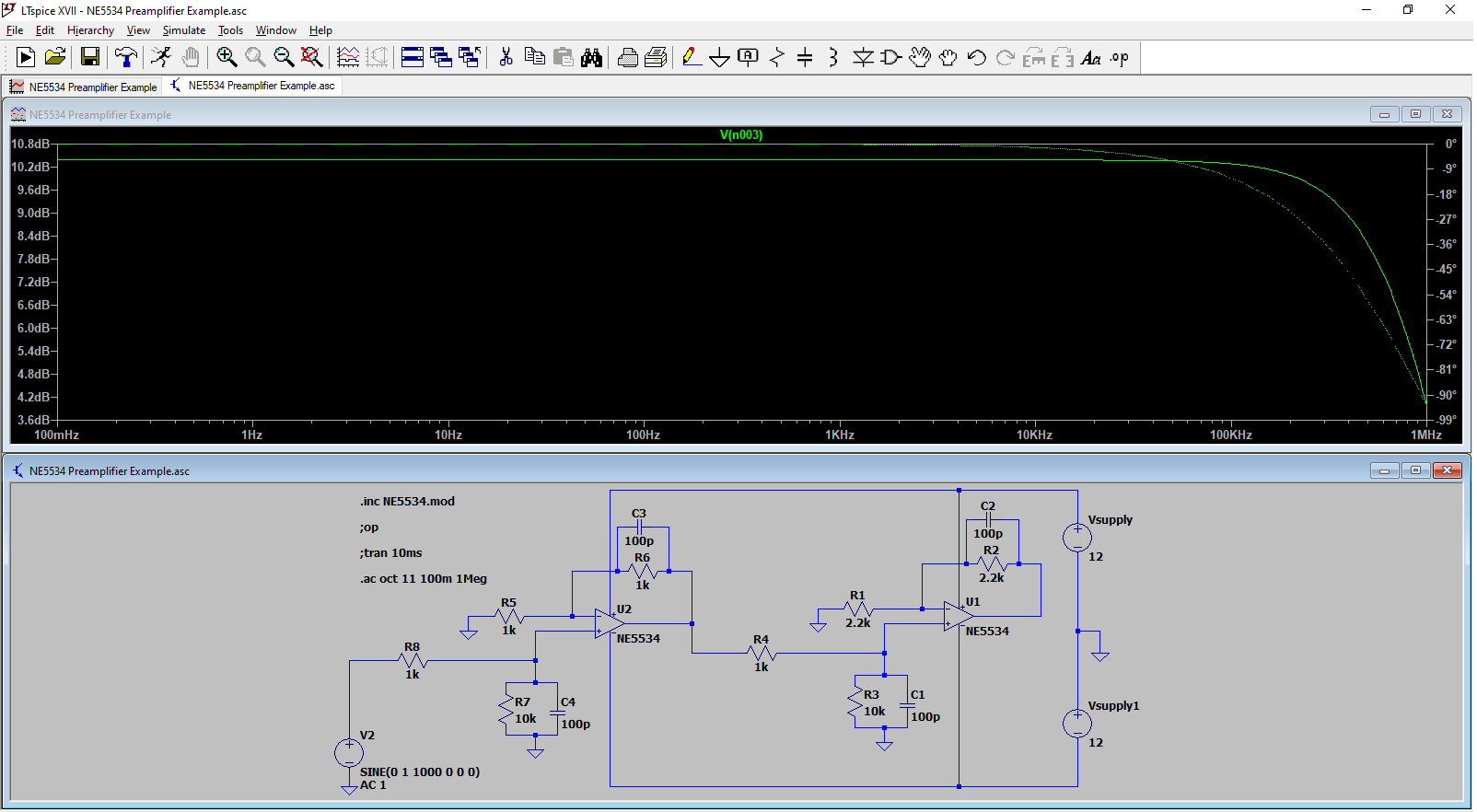The height and width of the screenshot is (812, 1477).
Task: Zoom in using the plus magnifier icon
Action: (x=227, y=57)
